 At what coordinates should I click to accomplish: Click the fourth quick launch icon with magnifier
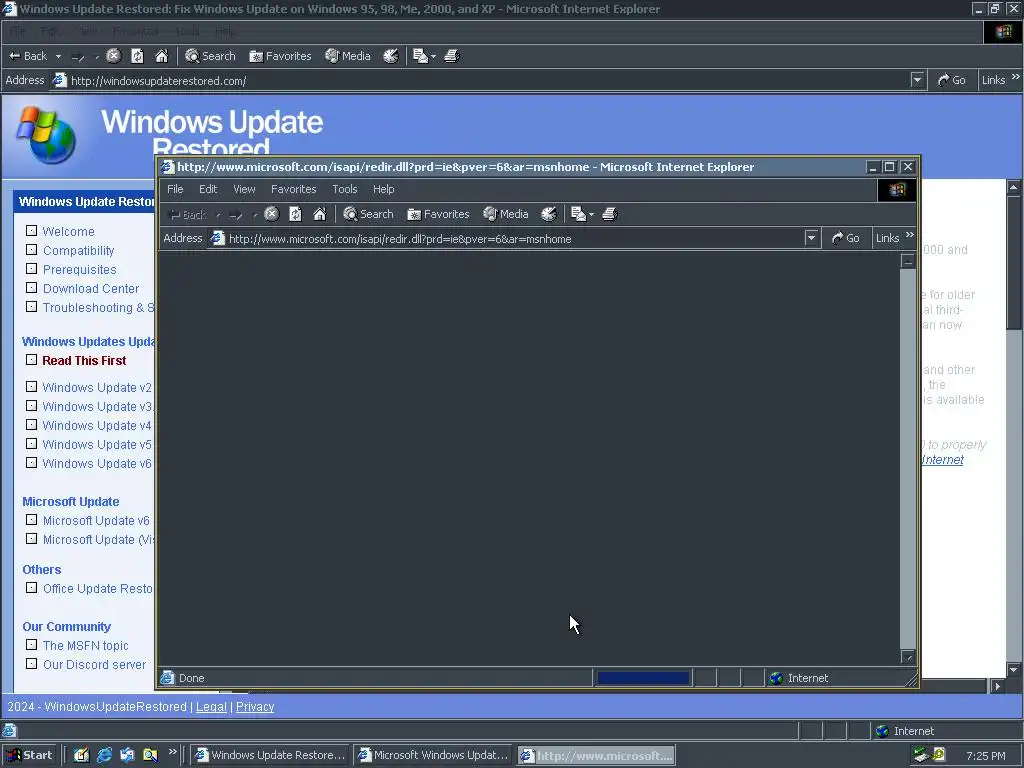point(150,755)
